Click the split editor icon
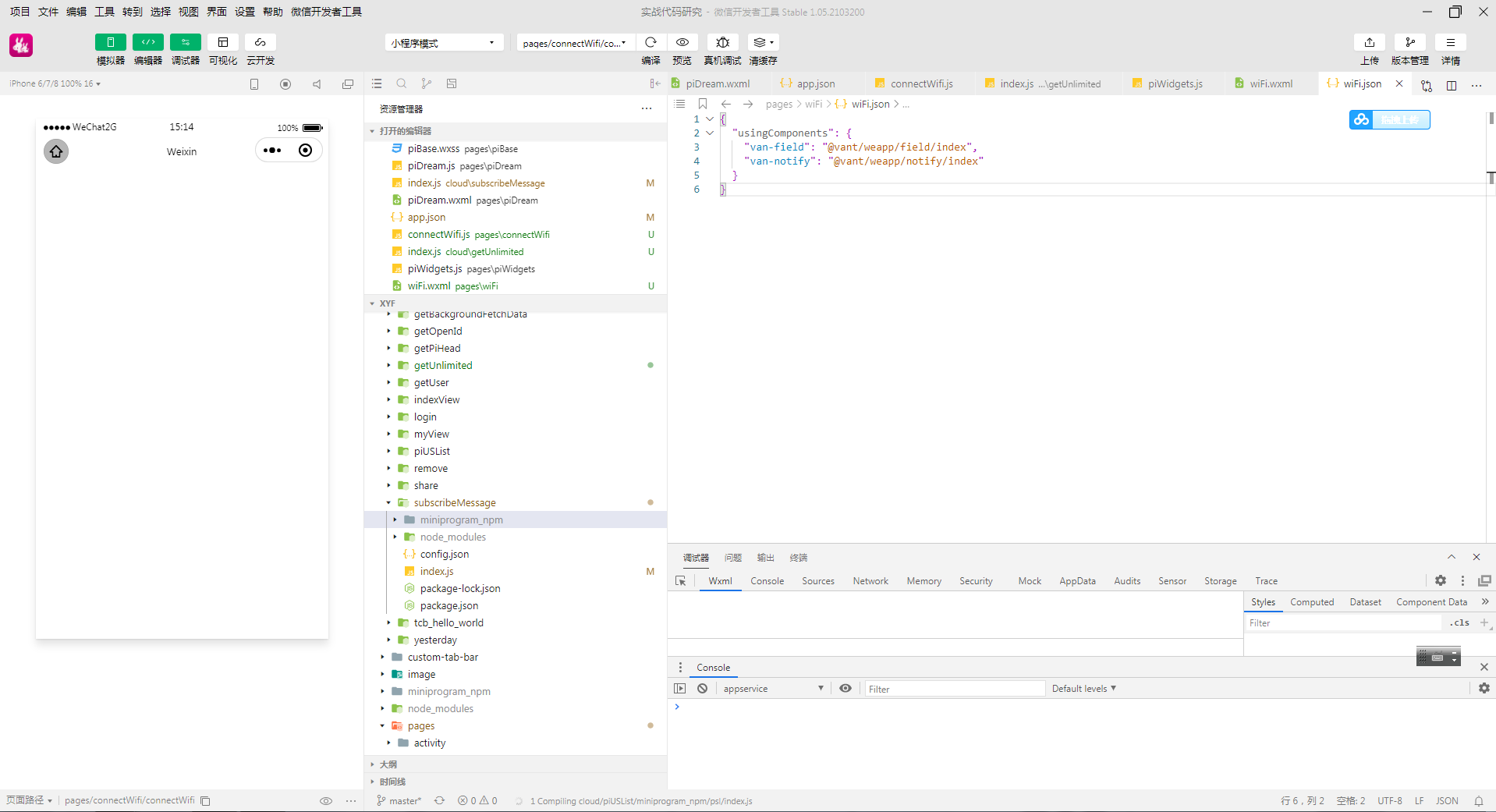 click(1452, 85)
